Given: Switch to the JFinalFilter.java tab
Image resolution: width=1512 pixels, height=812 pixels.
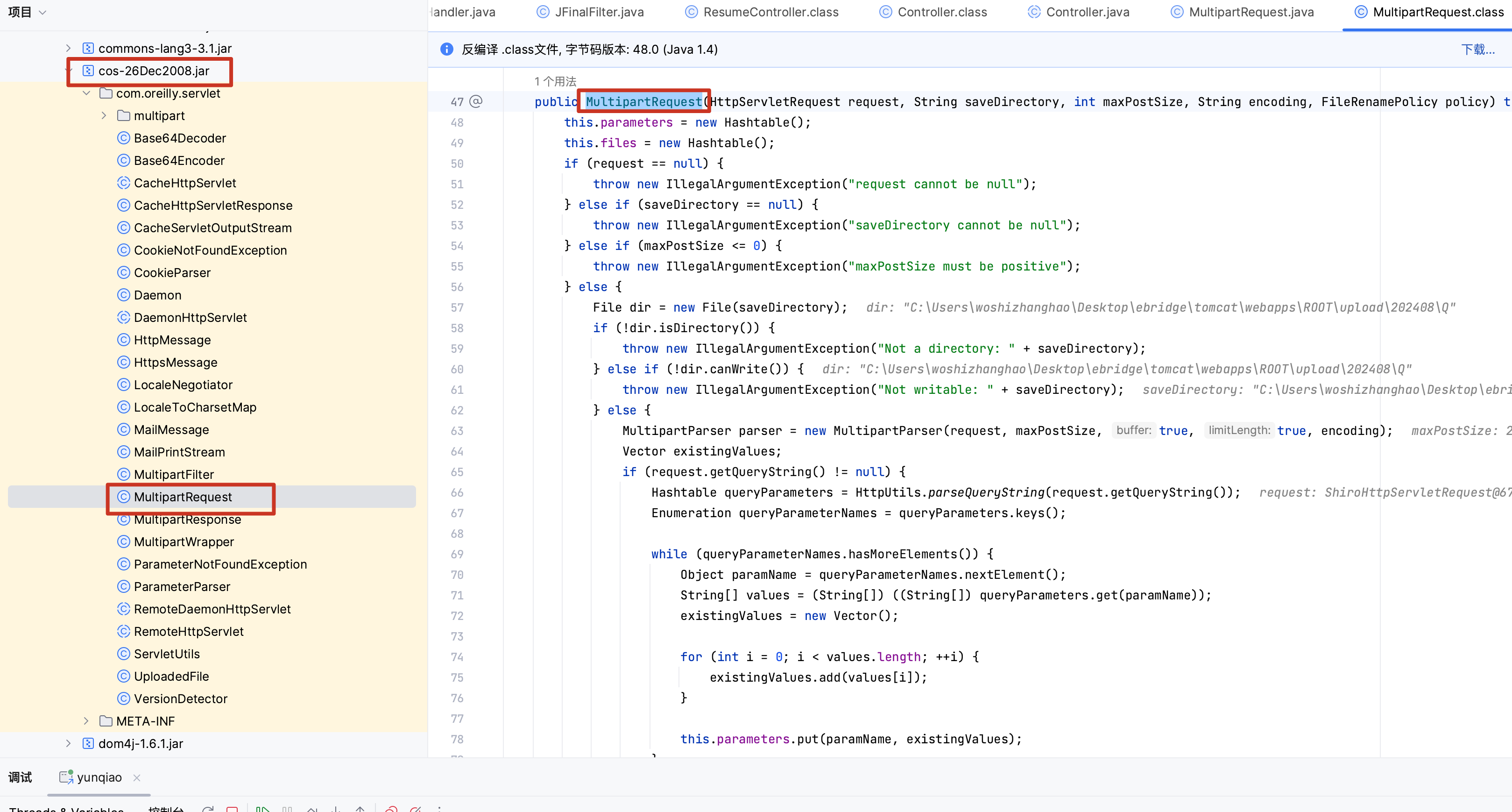Looking at the screenshot, I should [599, 12].
